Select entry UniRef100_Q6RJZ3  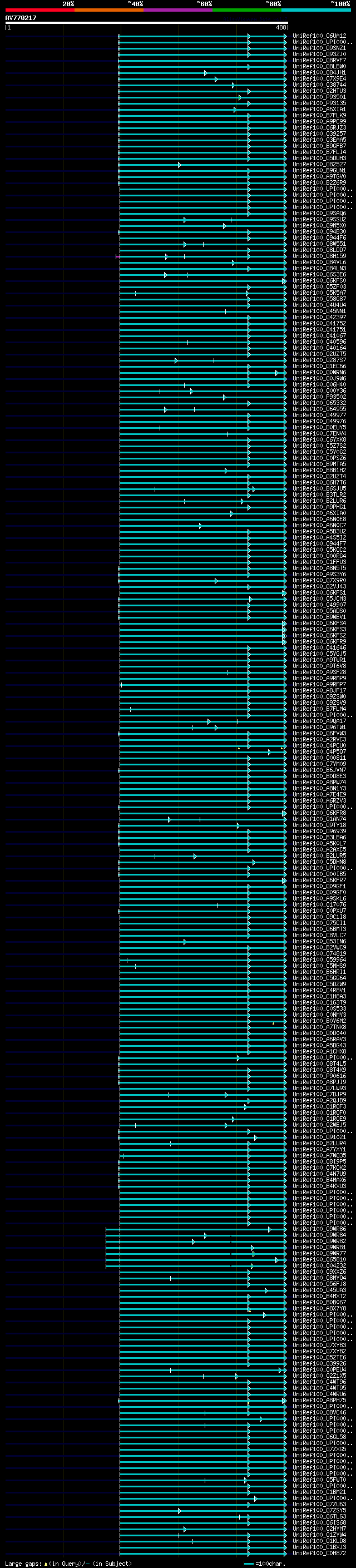point(319,127)
